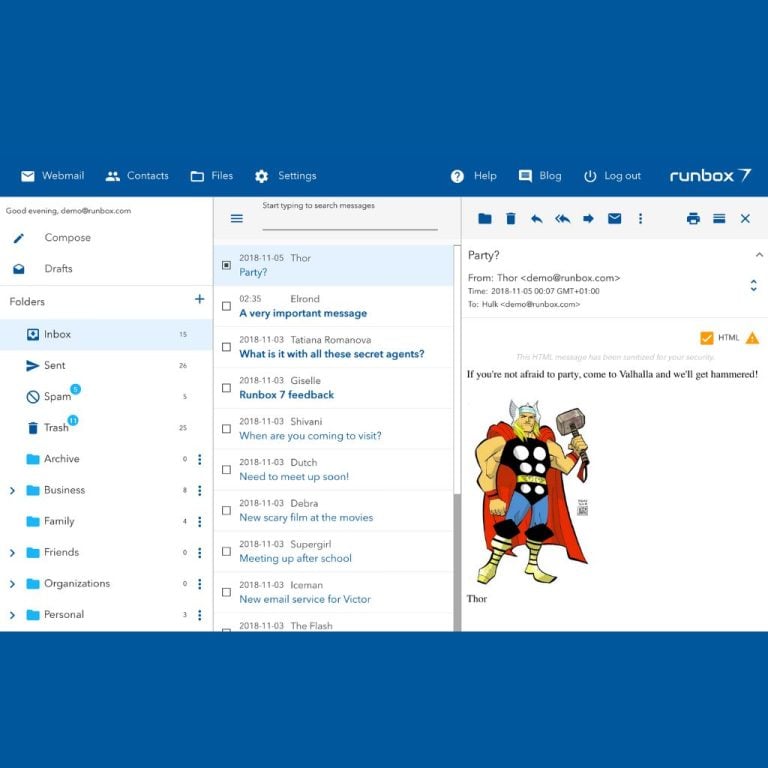The image size is (768, 768).
Task: Check the Debra message checkbox
Action: [226, 510]
